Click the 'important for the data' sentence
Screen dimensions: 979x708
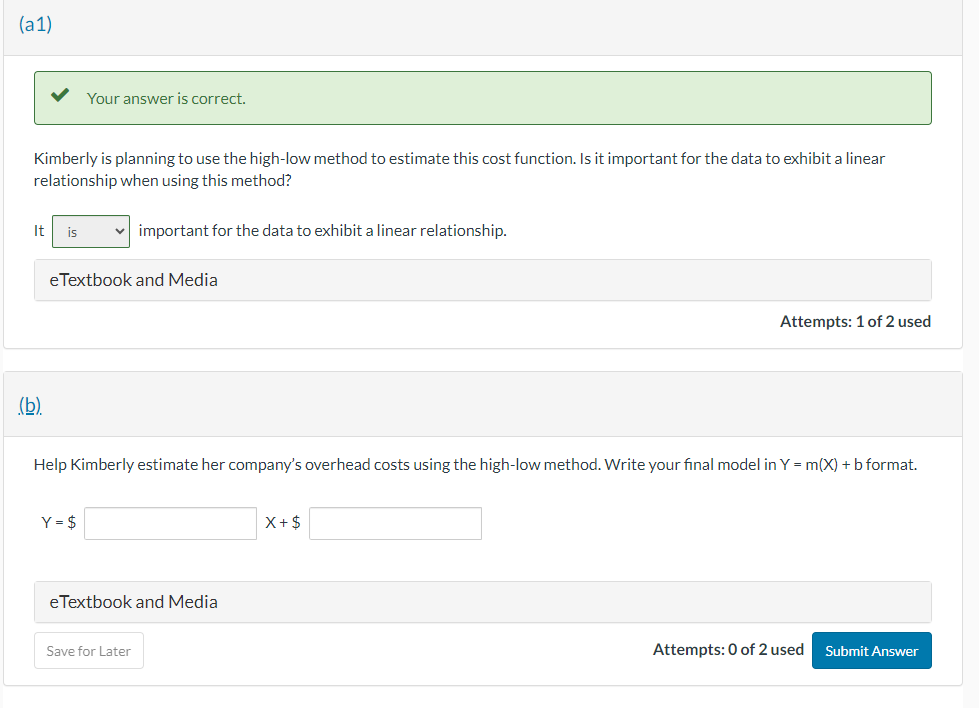click(322, 231)
